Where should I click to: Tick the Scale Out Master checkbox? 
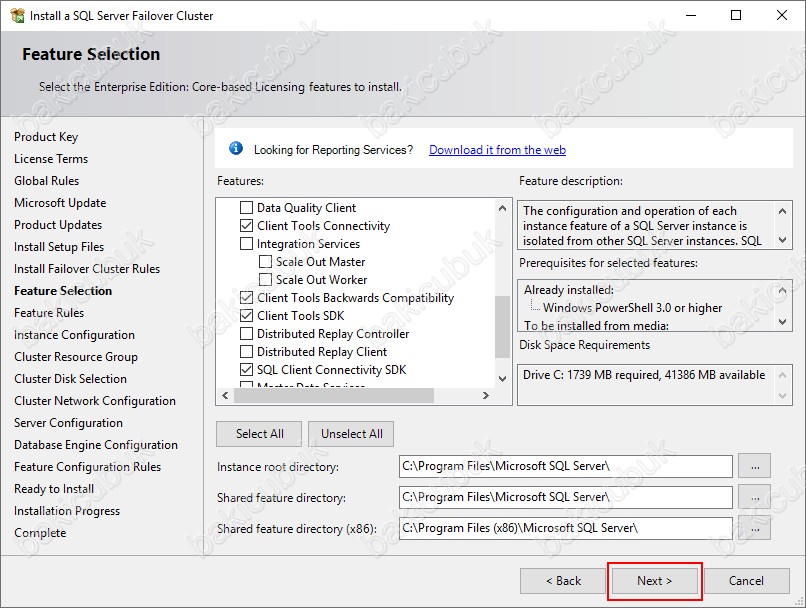click(265, 262)
